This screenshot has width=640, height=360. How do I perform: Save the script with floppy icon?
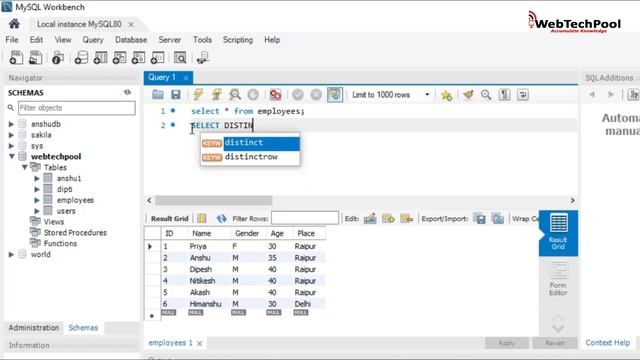176,95
